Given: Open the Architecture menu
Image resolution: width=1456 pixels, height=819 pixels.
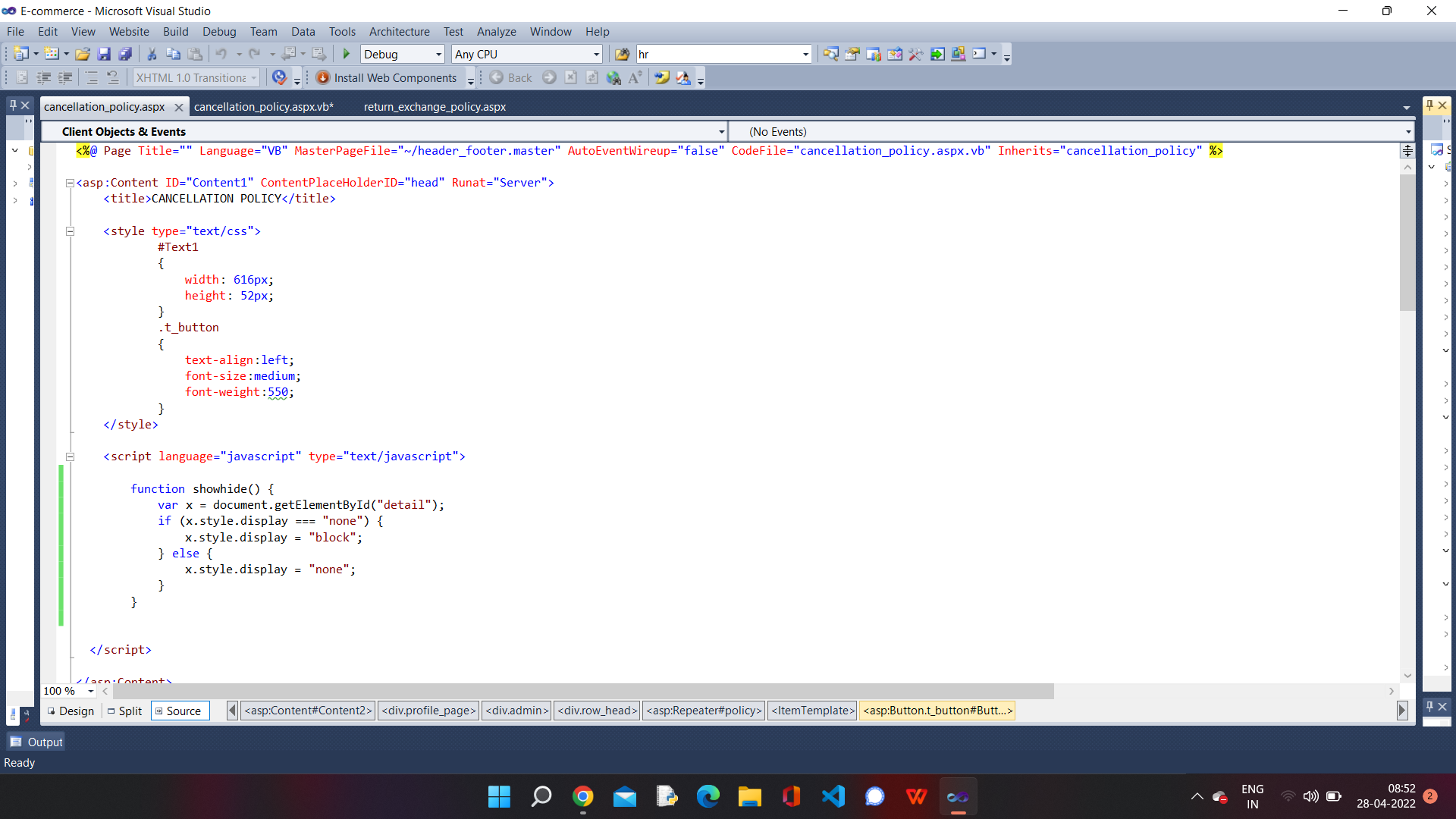Looking at the screenshot, I should 399,31.
